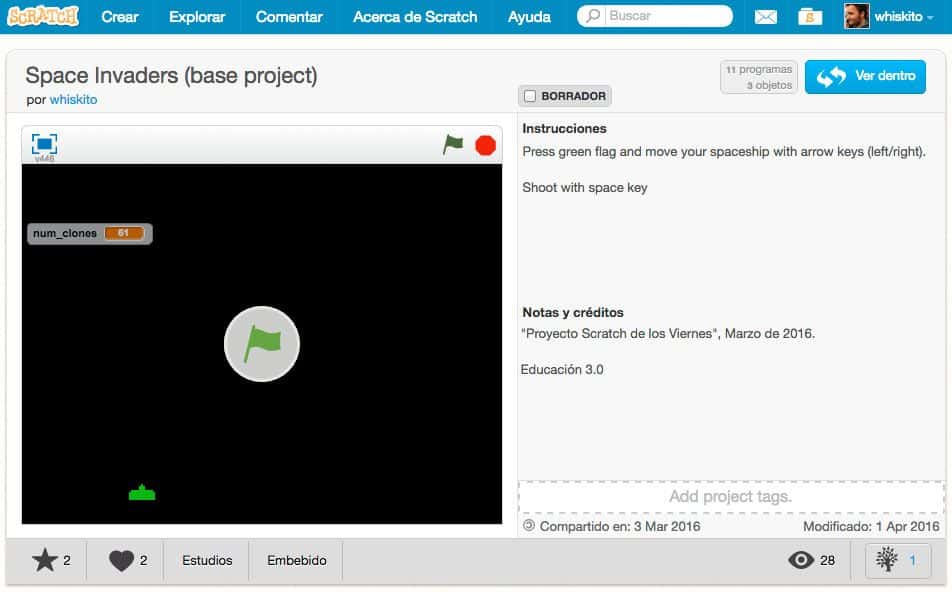Click Estudios button
The width and height of the screenshot is (952, 592).
(207, 560)
